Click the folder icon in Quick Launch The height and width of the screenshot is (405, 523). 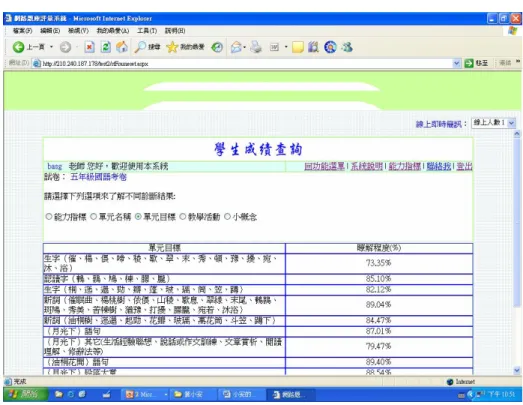tap(59, 395)
